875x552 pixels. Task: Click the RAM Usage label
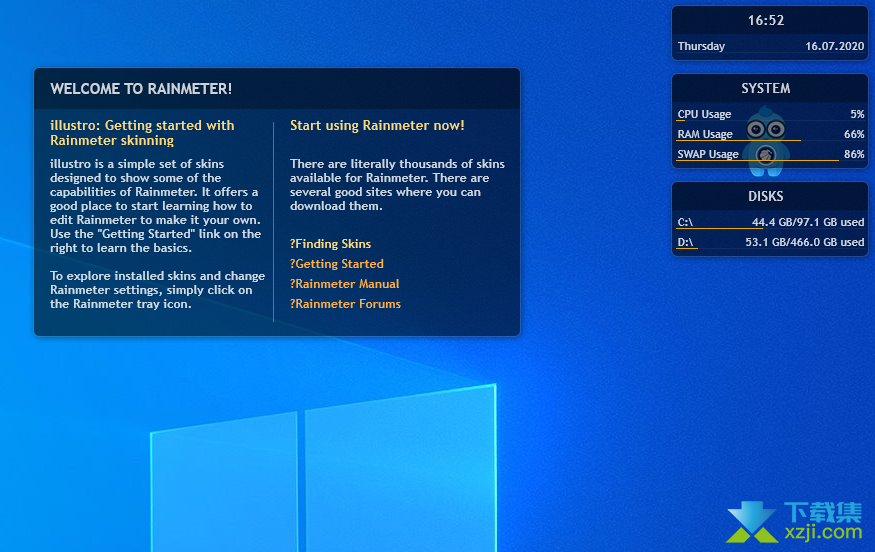[705, 135]
